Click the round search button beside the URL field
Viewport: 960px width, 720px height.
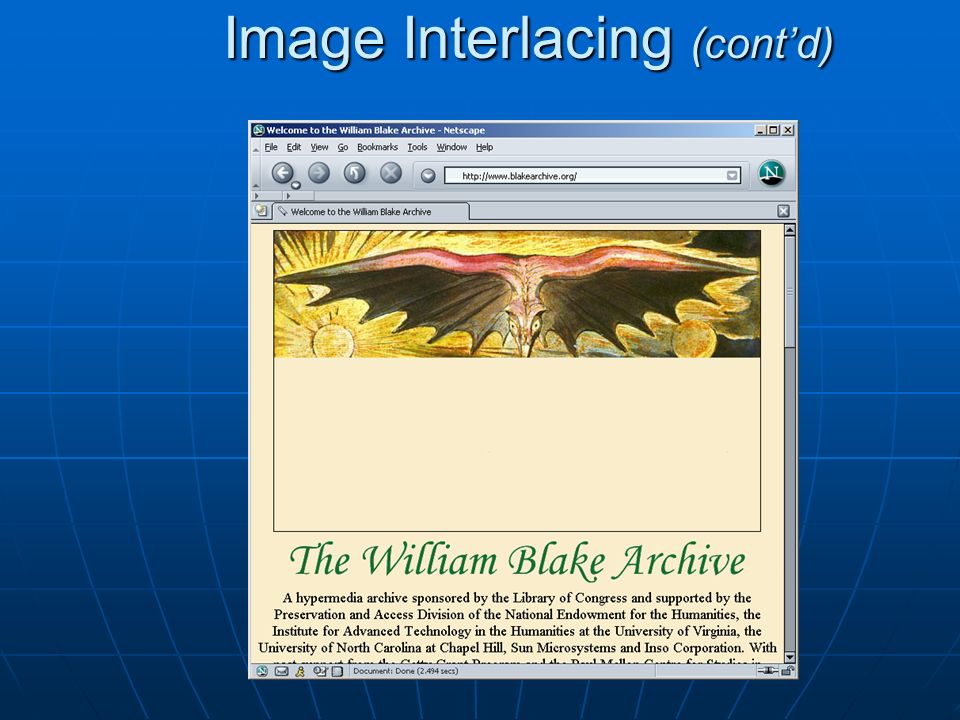coord(428,176)
